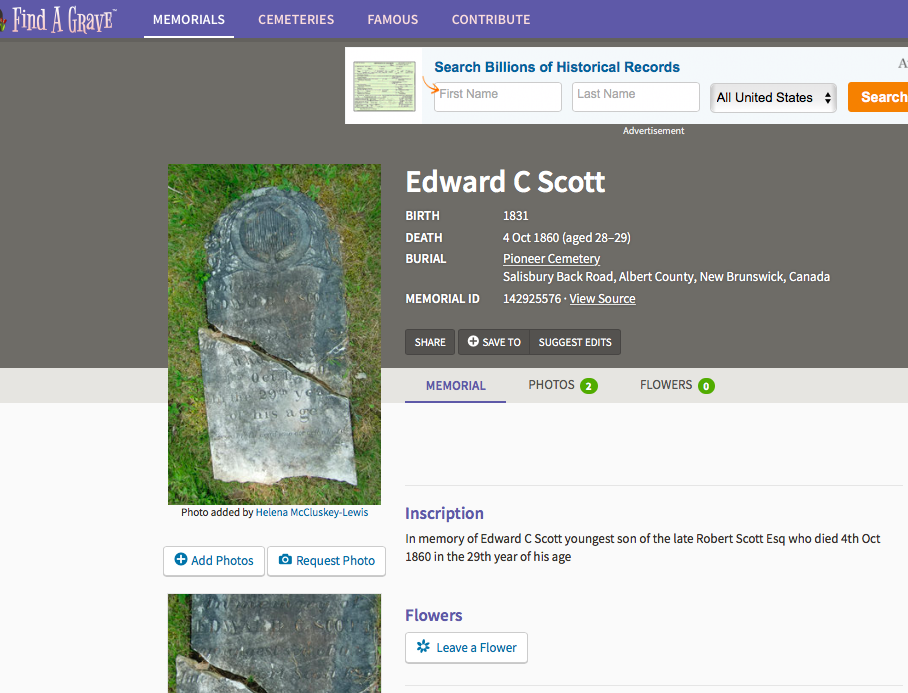Click the camera icon in Request Photo

[285, 560]
